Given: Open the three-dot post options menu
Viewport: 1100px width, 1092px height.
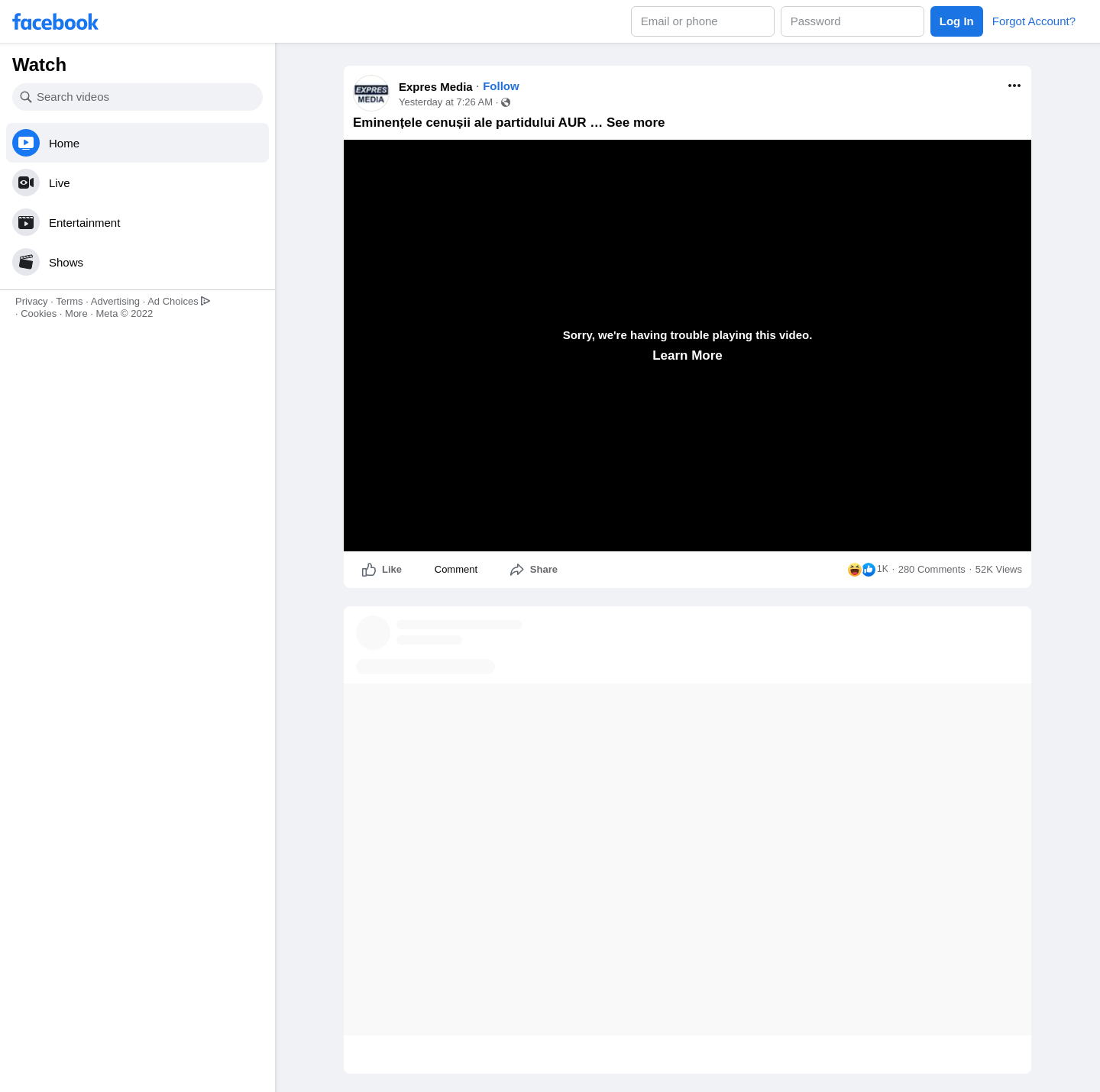Looking at the screenshot, I should [1014, 86].
